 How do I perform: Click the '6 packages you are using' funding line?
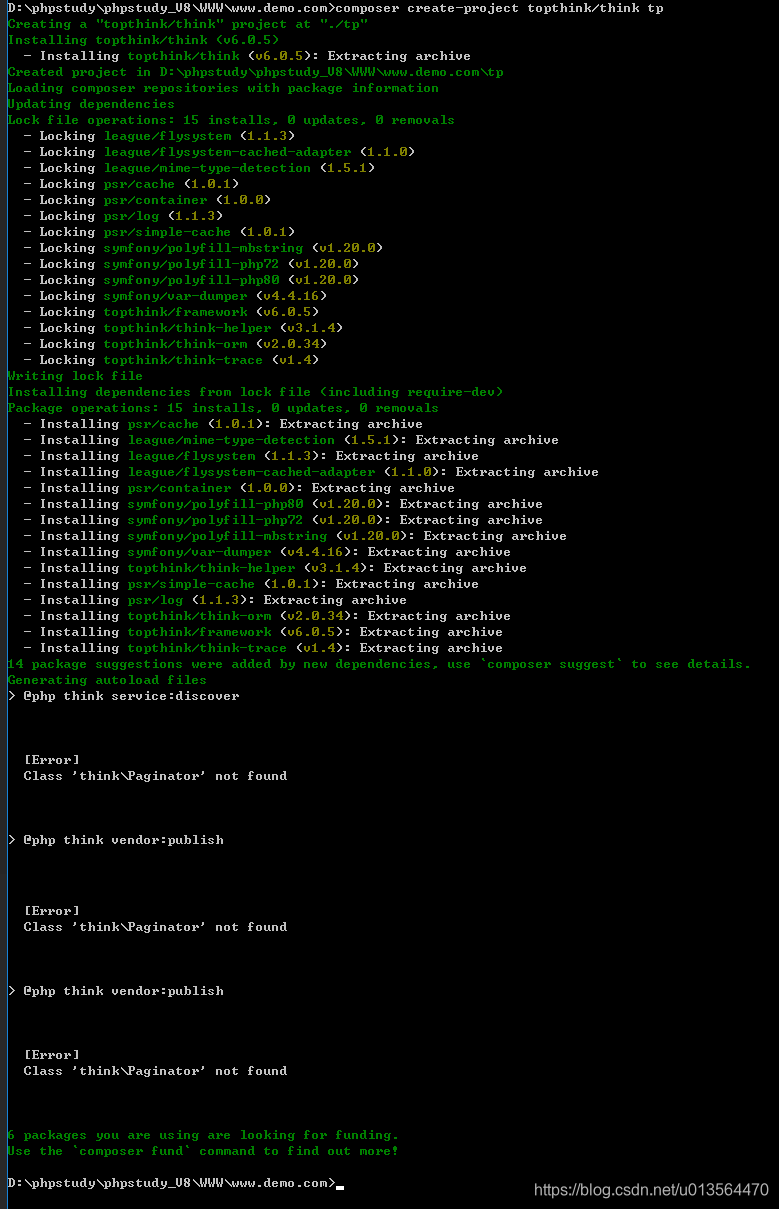203,1135
